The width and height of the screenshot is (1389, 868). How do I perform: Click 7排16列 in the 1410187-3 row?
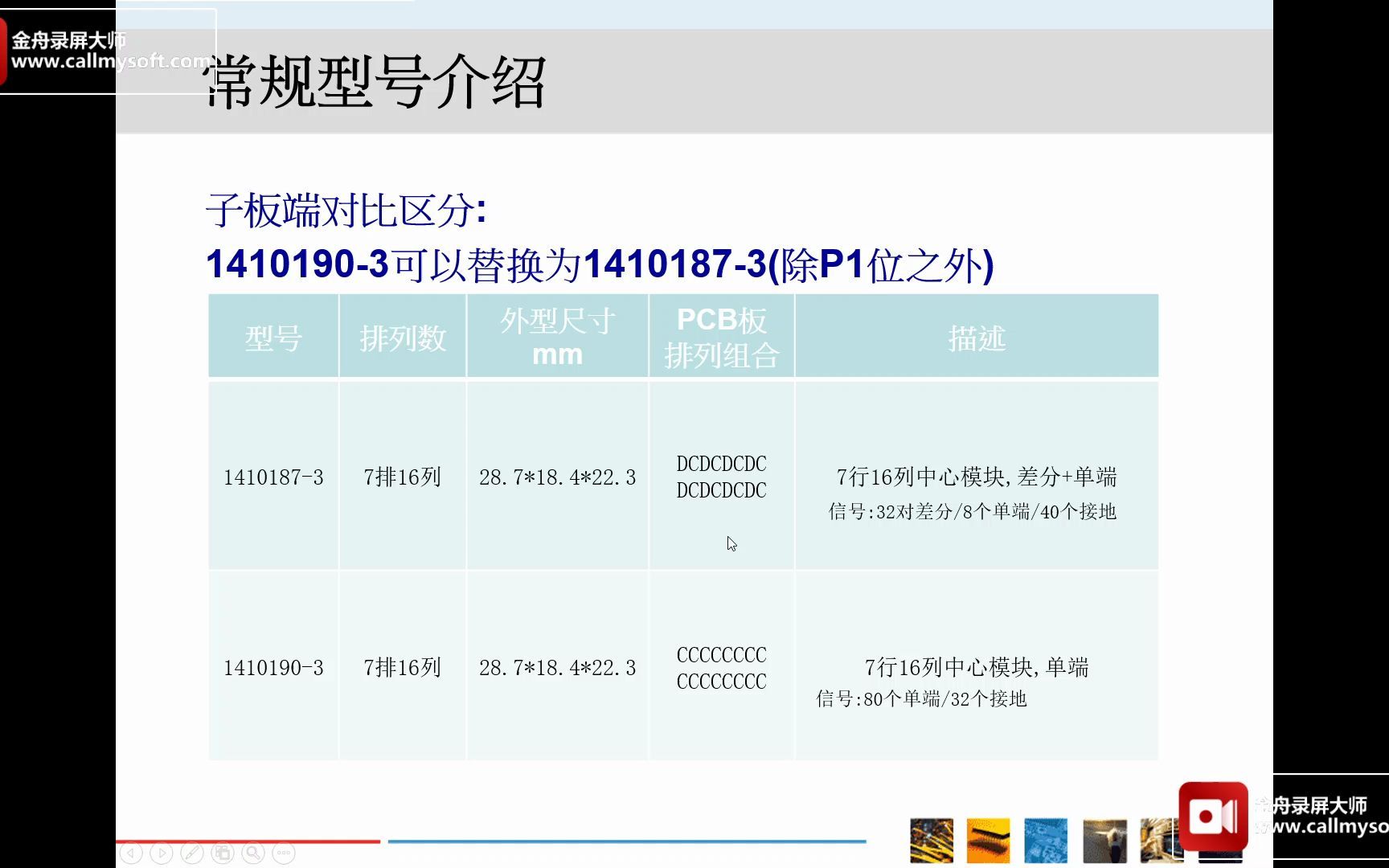coord(403,477)
